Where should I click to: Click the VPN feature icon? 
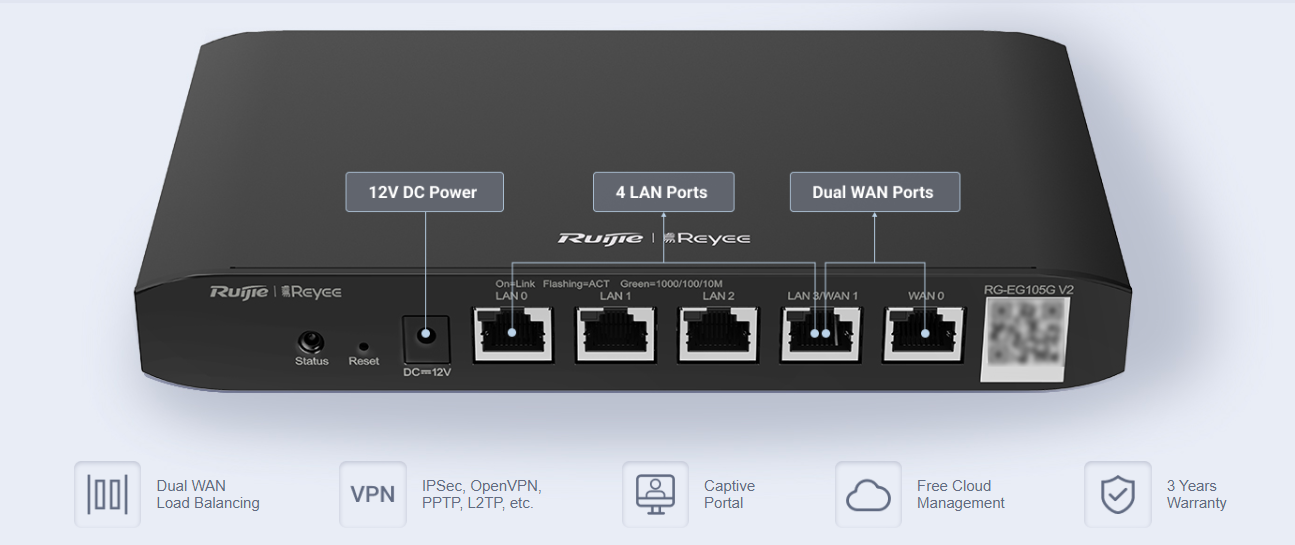373,494
